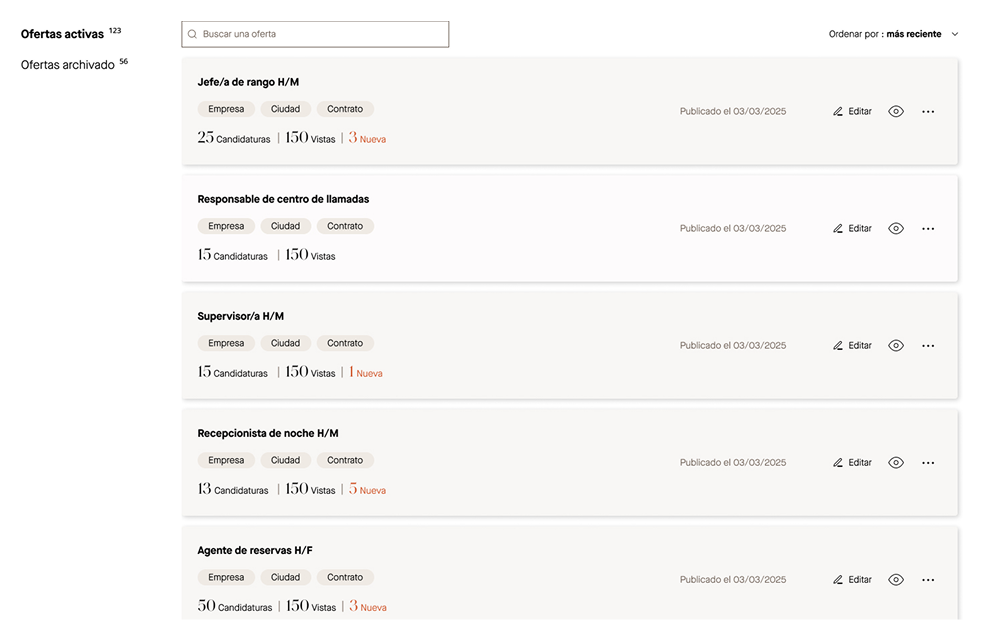Click the '3 Nueva' indicator on Jefe/a de rango
Screen dimensions: 985x634
[367, 139]
